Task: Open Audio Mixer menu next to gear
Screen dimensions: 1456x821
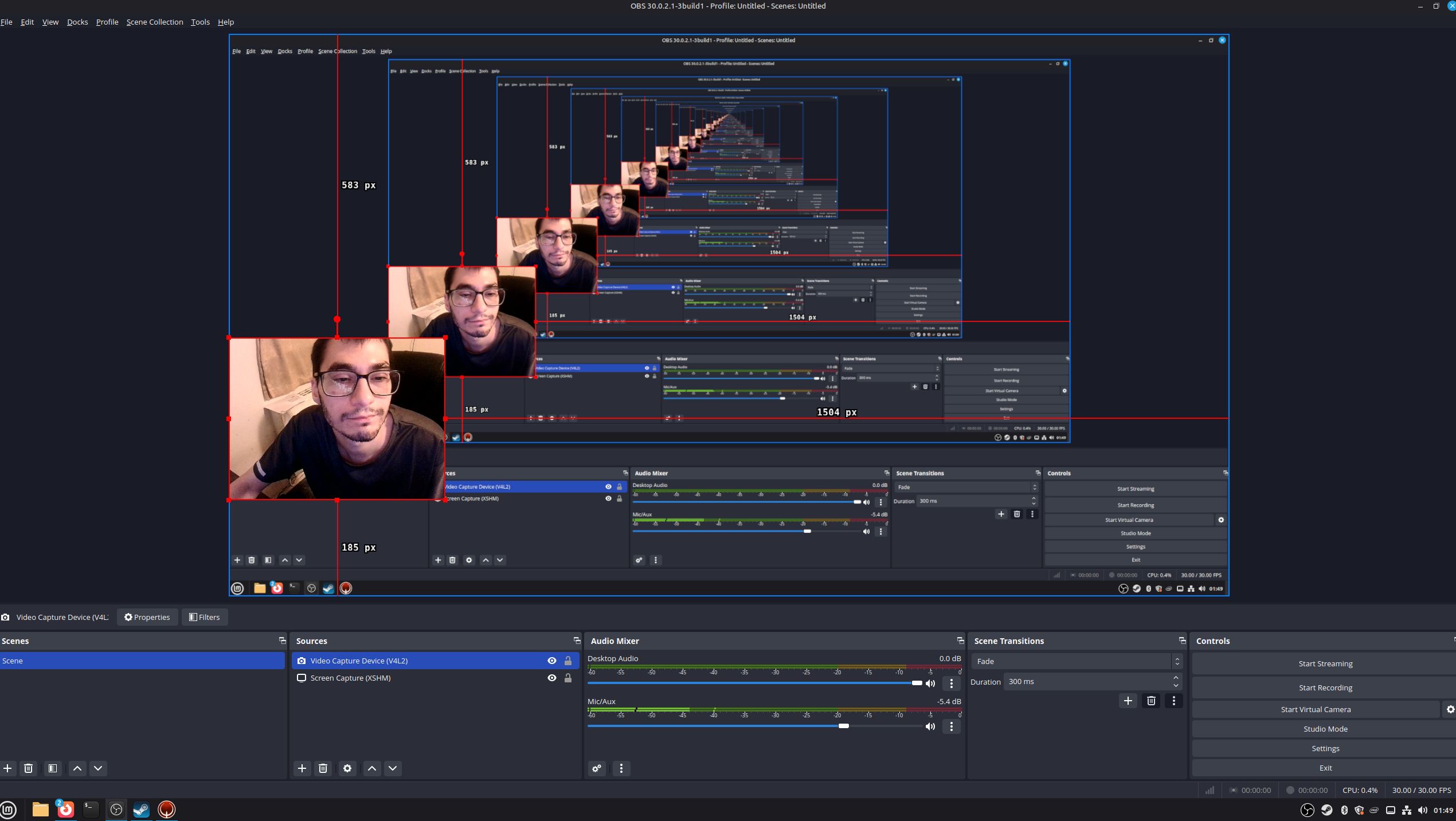Action: (621, 768)
